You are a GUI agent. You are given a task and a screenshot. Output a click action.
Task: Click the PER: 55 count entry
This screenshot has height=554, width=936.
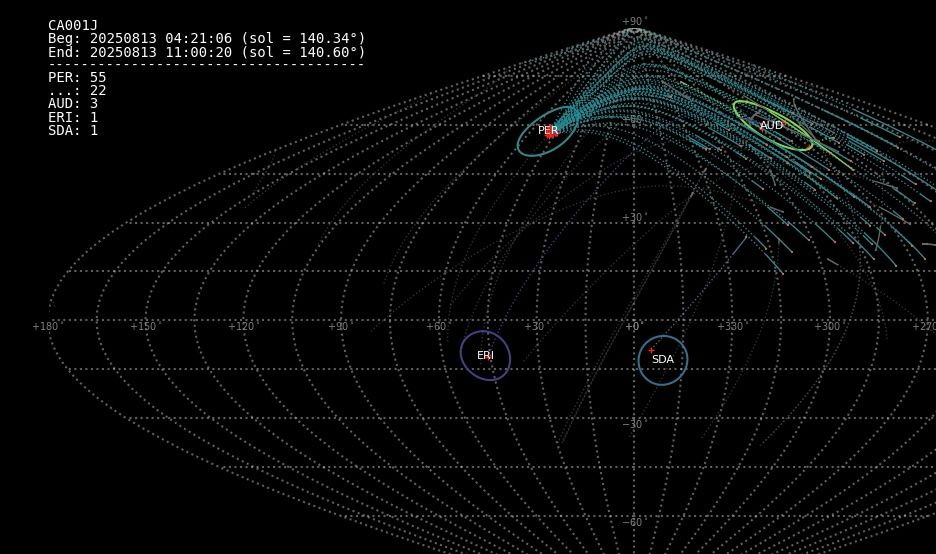[77, 78]
